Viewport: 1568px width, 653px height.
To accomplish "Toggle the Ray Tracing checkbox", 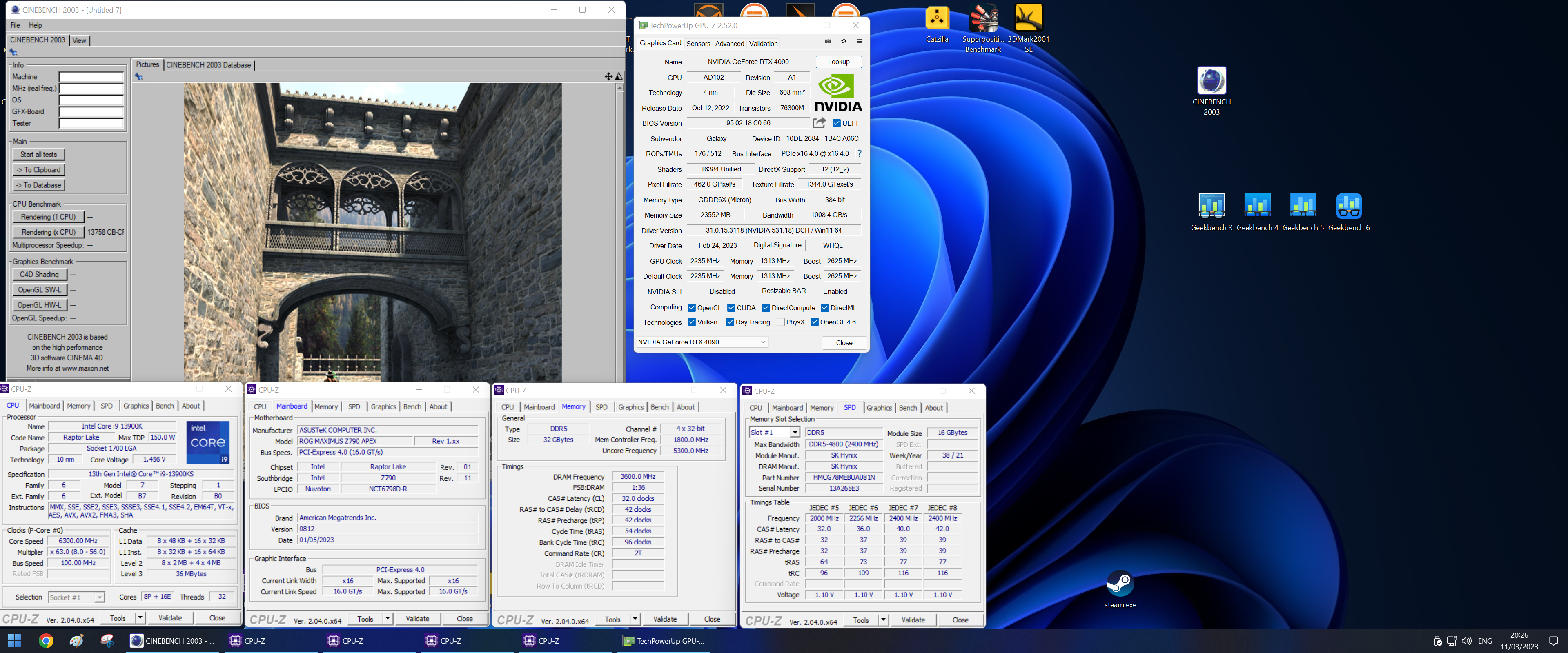I will (730, 322).
